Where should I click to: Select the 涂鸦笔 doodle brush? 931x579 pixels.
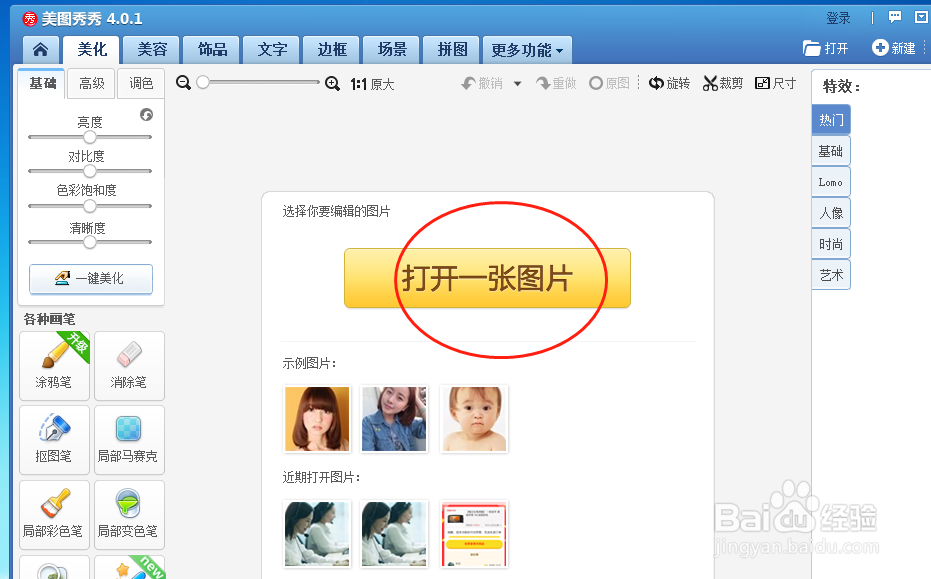(x=54, y=366)
